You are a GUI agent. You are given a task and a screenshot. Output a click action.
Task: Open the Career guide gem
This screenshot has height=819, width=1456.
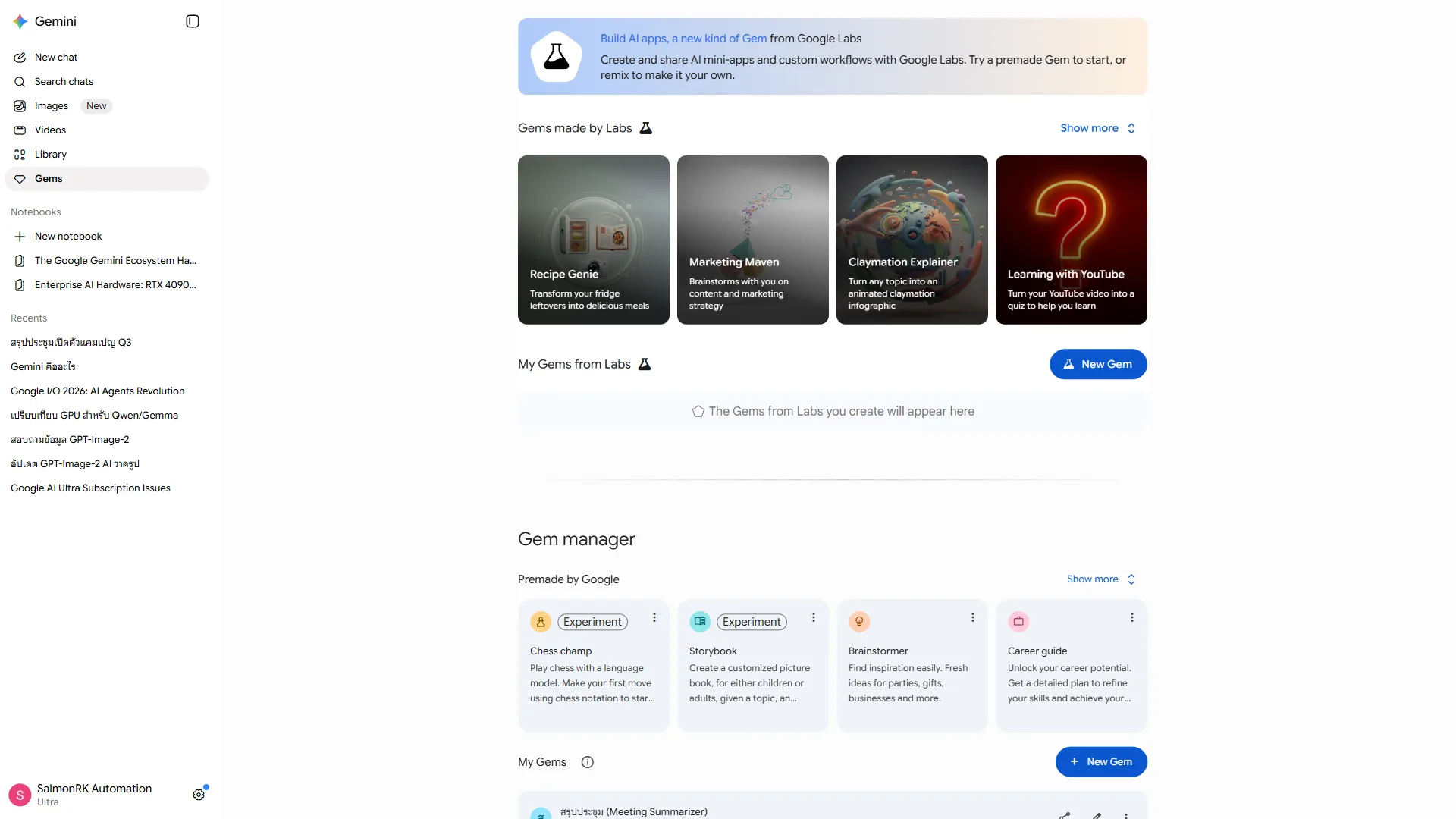[1072, 666]
